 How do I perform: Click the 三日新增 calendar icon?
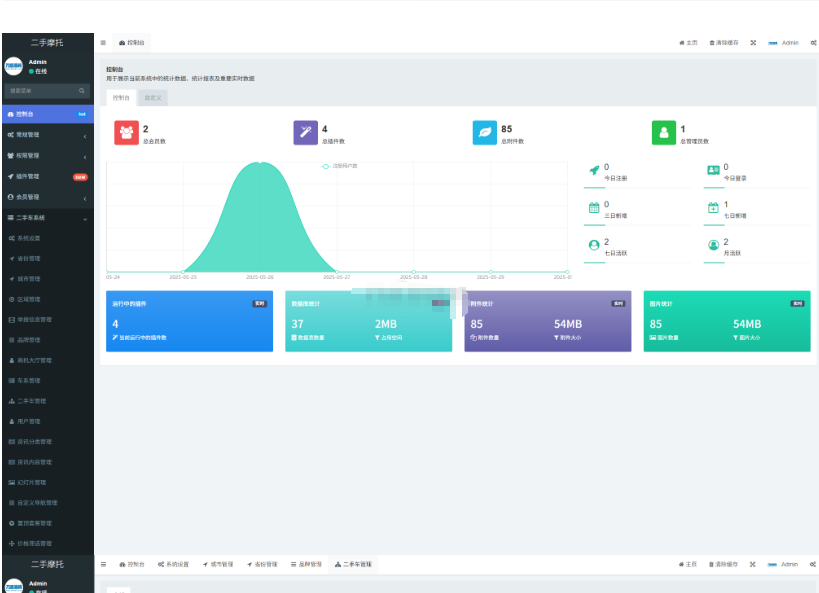click(594, 208)
